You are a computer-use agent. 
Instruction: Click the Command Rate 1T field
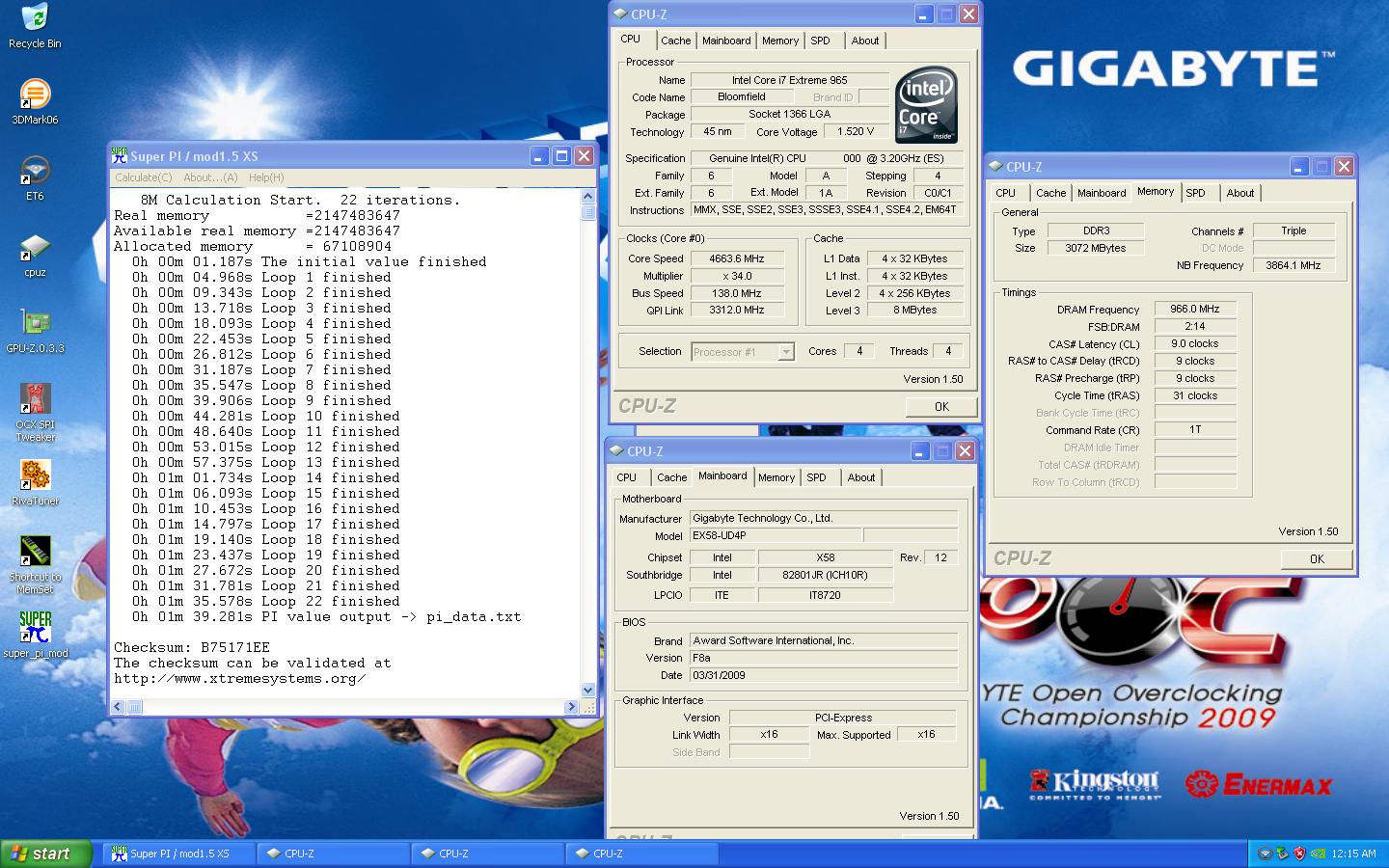pyautogui.click(x=1195, y=430)
